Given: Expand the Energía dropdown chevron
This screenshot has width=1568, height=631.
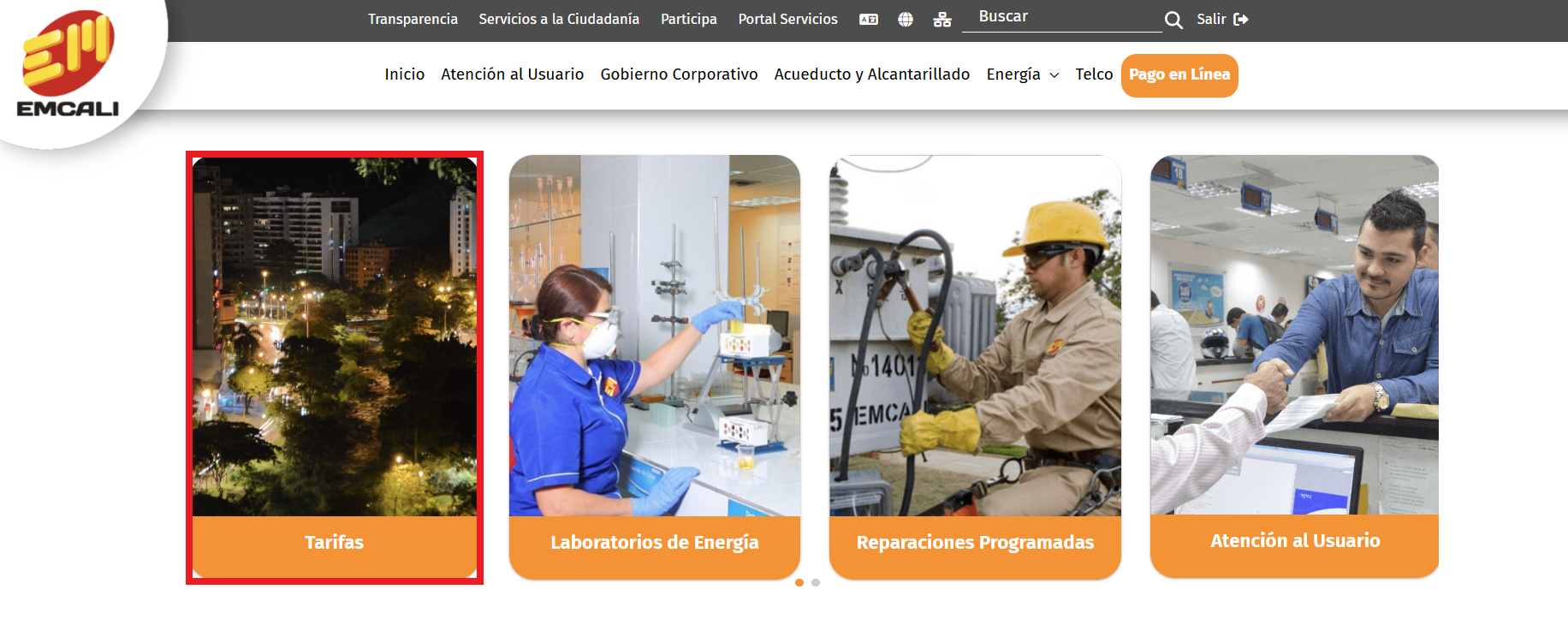Looking at the screenshot, I should (1054, 75).
